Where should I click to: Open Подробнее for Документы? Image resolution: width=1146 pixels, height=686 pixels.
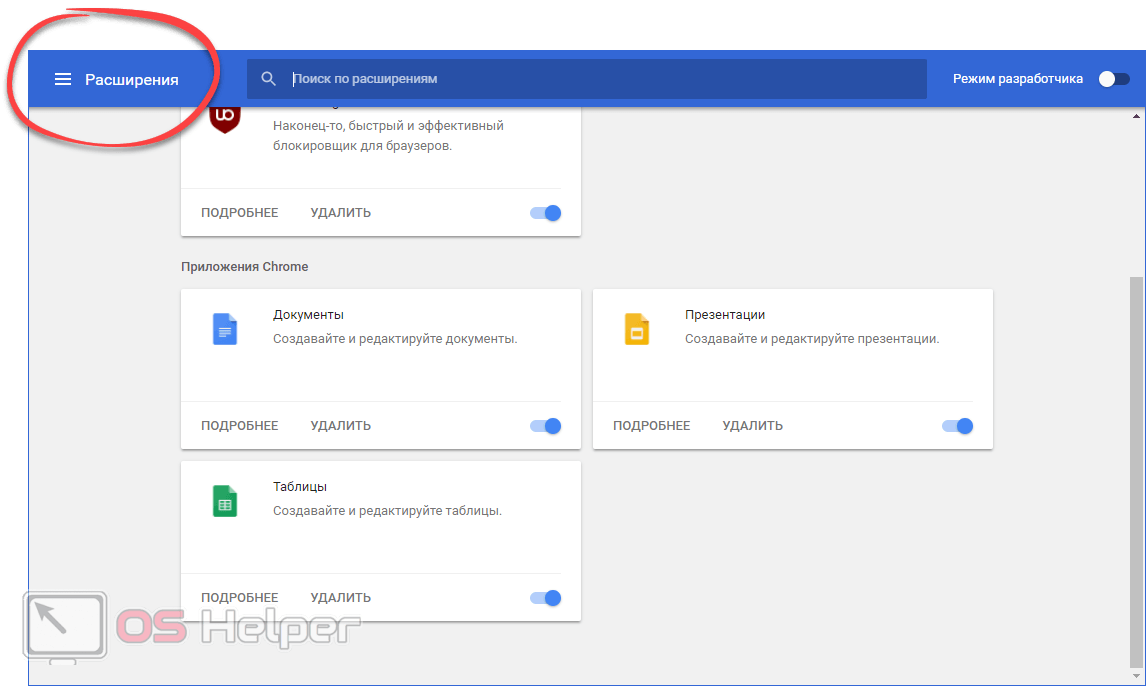(x=240, y=426)
